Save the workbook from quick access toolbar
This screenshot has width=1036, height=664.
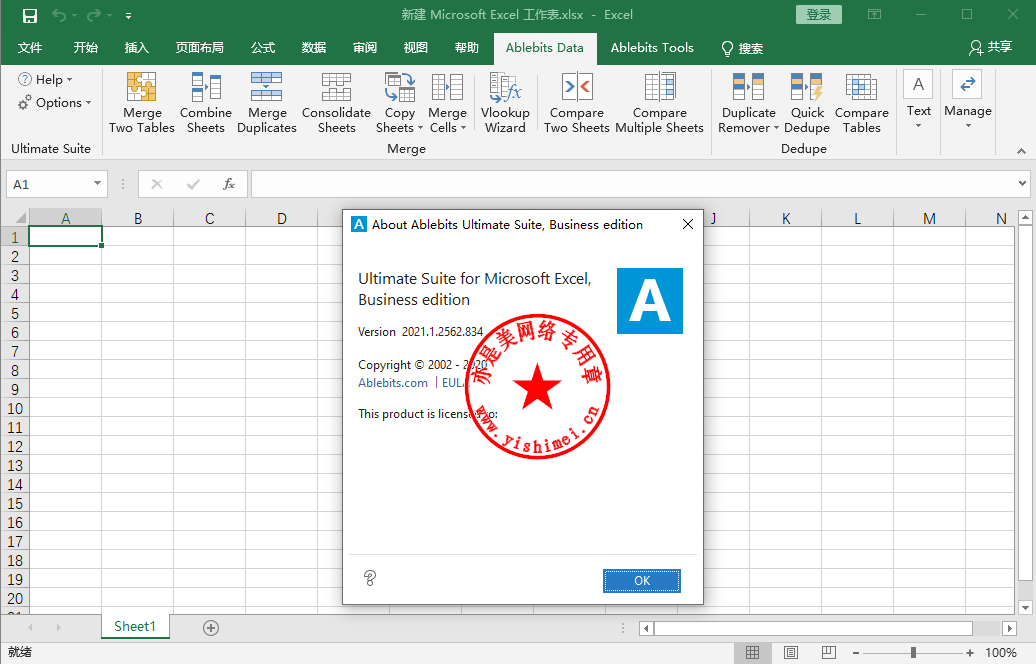(x=30, y=15)
